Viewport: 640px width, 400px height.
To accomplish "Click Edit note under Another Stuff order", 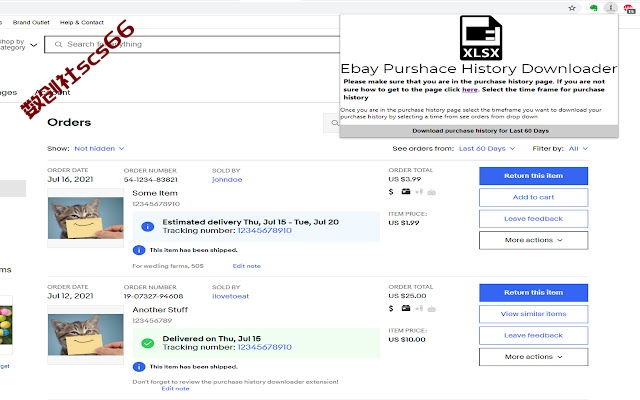I will pos(176,389).
